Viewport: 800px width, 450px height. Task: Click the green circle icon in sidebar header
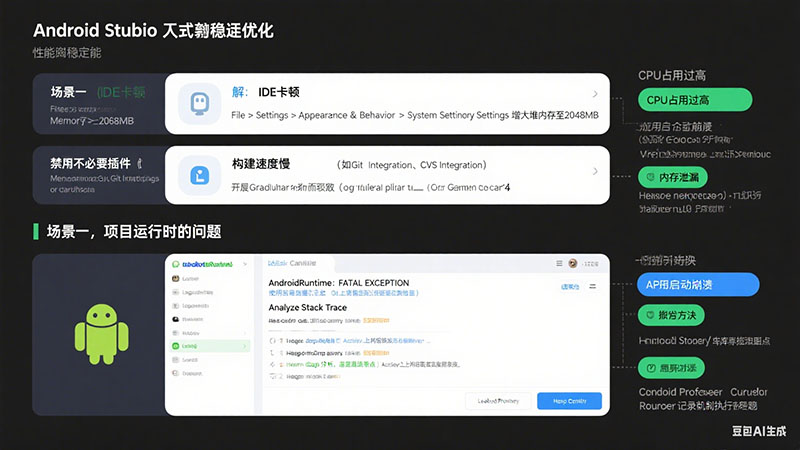coord(176,264)
